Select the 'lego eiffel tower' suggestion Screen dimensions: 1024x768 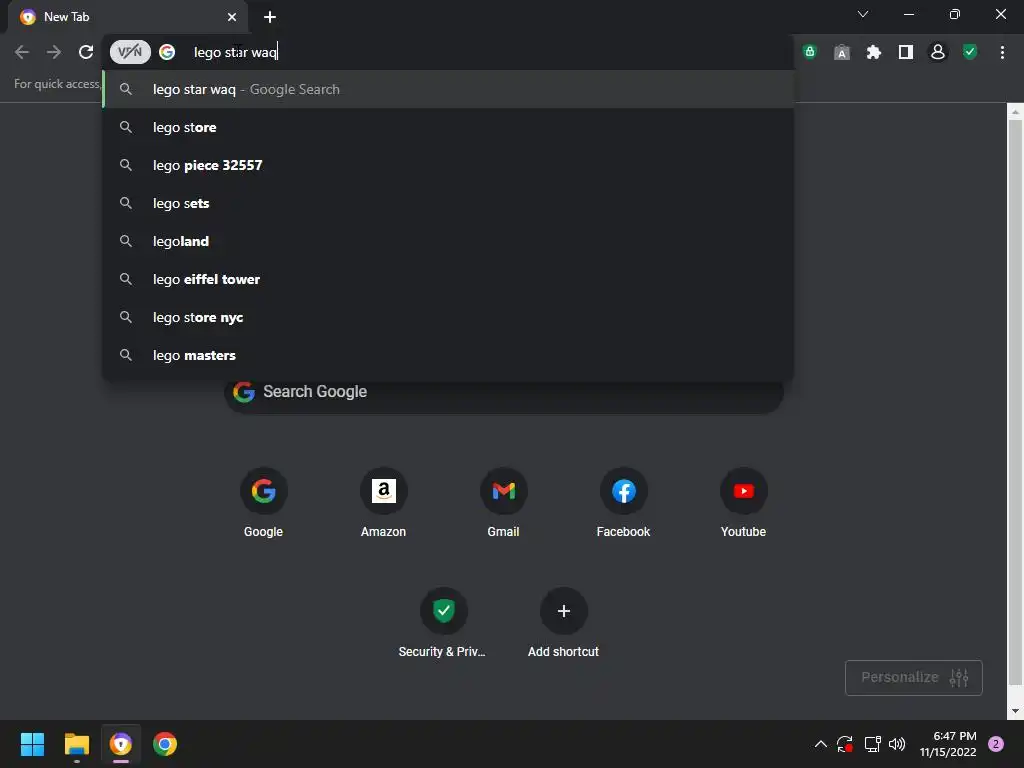[x=449, y=279]
